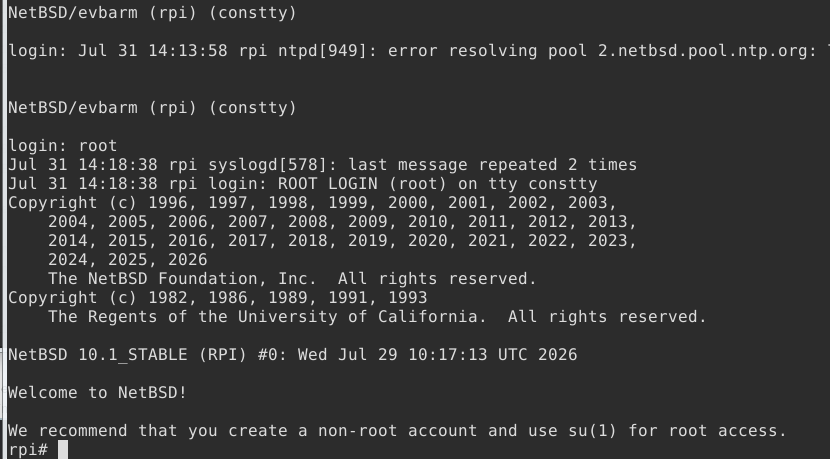Click the second NetBSD/evbarm (rpi) banner
Screen dimensions: 830x459
pos(152,107)
